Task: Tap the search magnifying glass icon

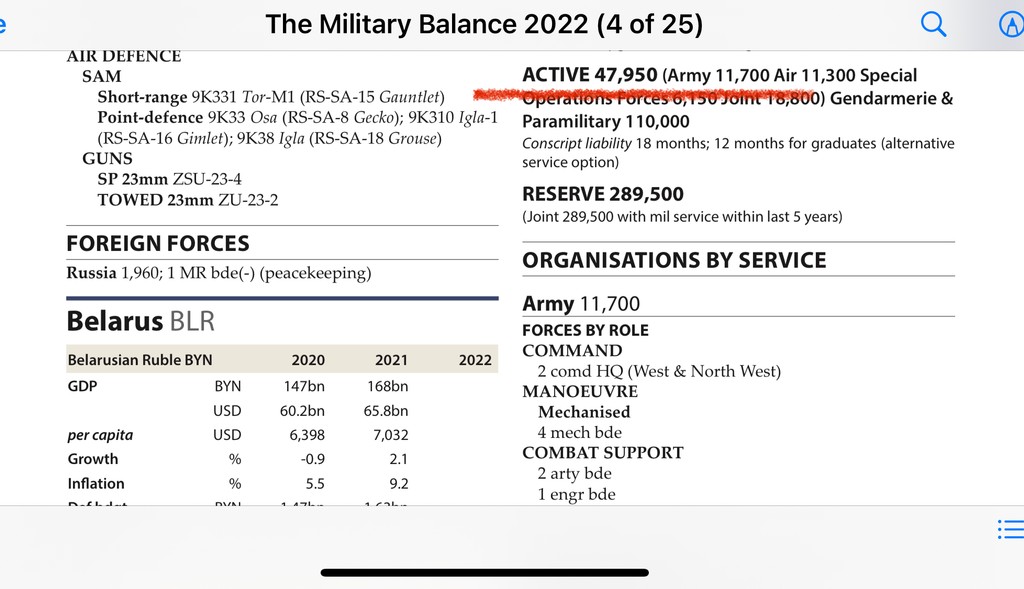Action: [x=933, y=25]
